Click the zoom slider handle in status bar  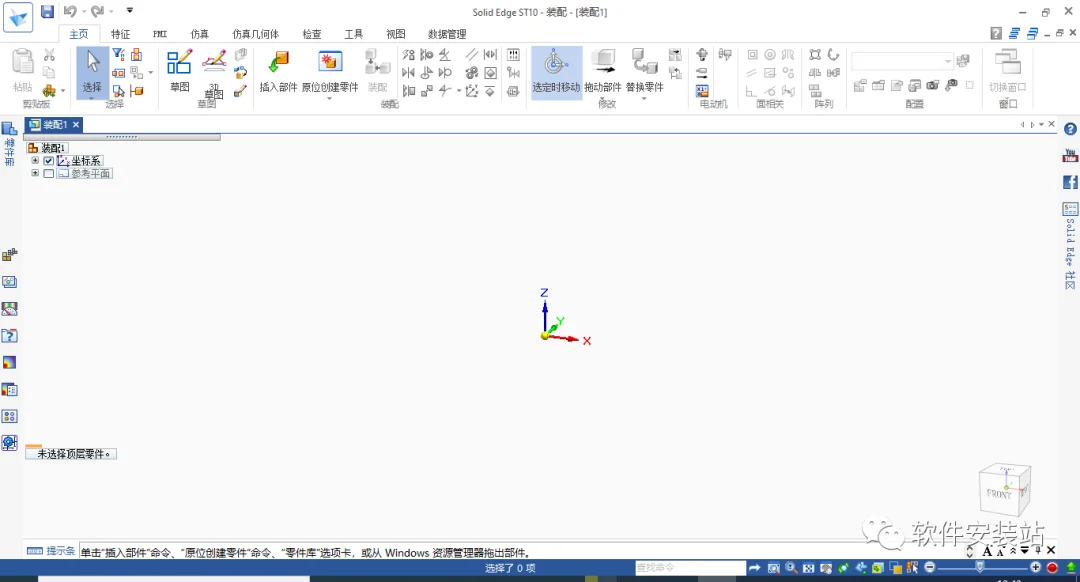click(x=980, y=567)
